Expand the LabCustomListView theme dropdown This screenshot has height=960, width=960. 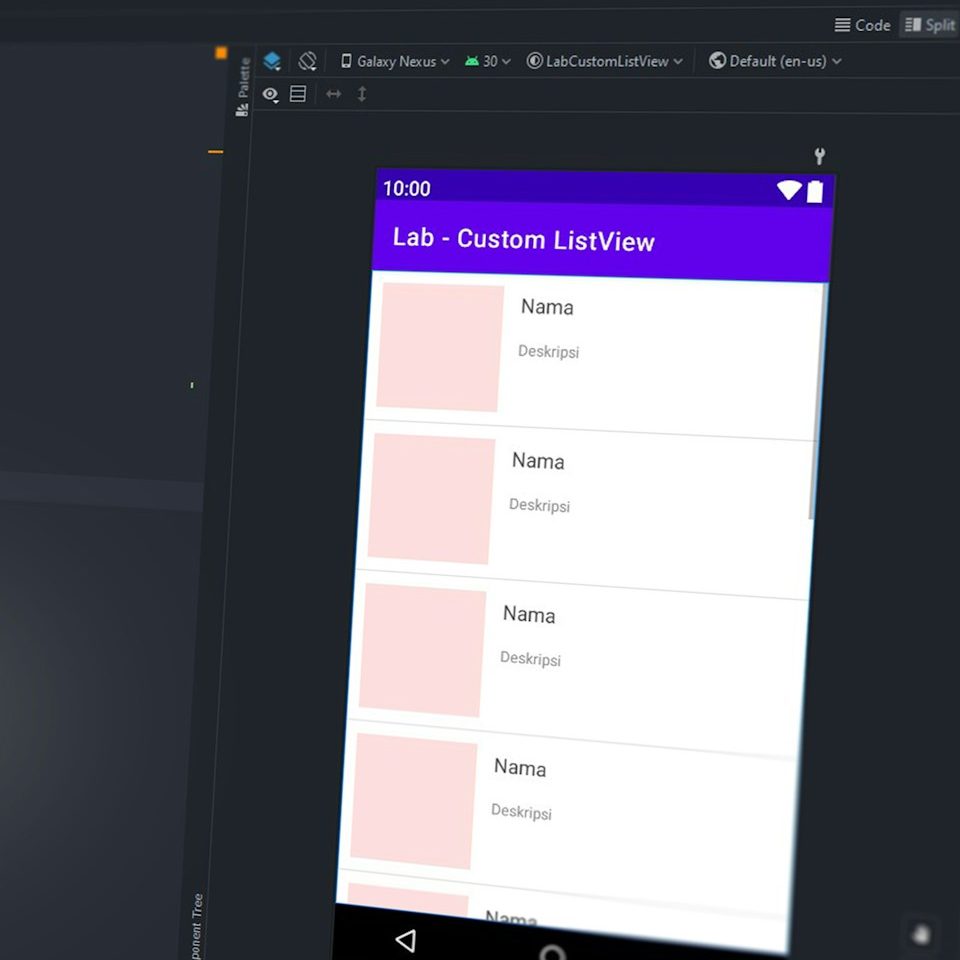pyautogui.click(x=605, y=61)
